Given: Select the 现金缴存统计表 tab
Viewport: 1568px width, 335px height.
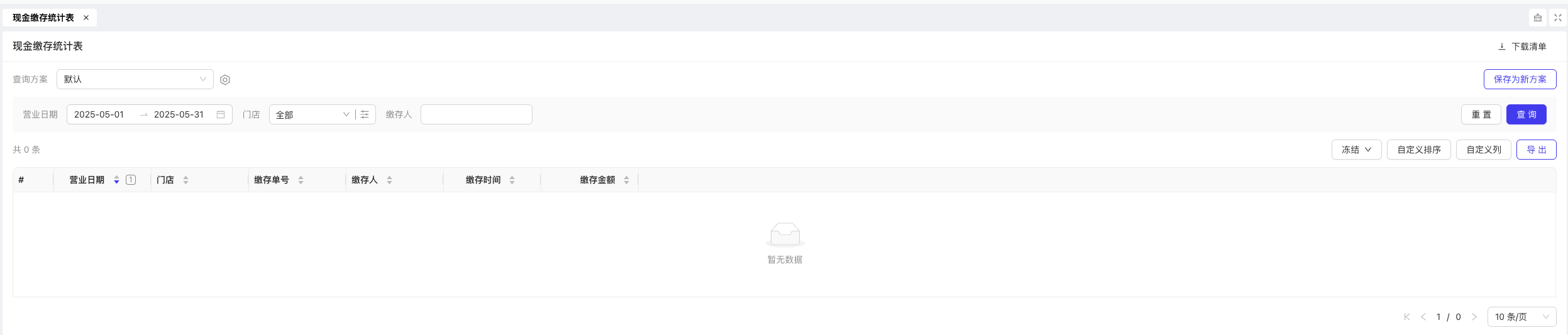Looking at the screenshot, I should pos(43,18).
